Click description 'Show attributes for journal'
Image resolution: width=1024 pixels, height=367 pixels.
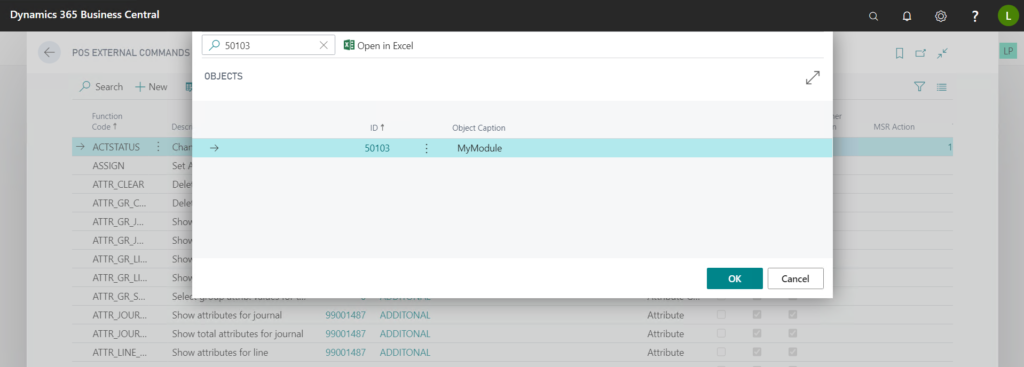tap(227, 315)
